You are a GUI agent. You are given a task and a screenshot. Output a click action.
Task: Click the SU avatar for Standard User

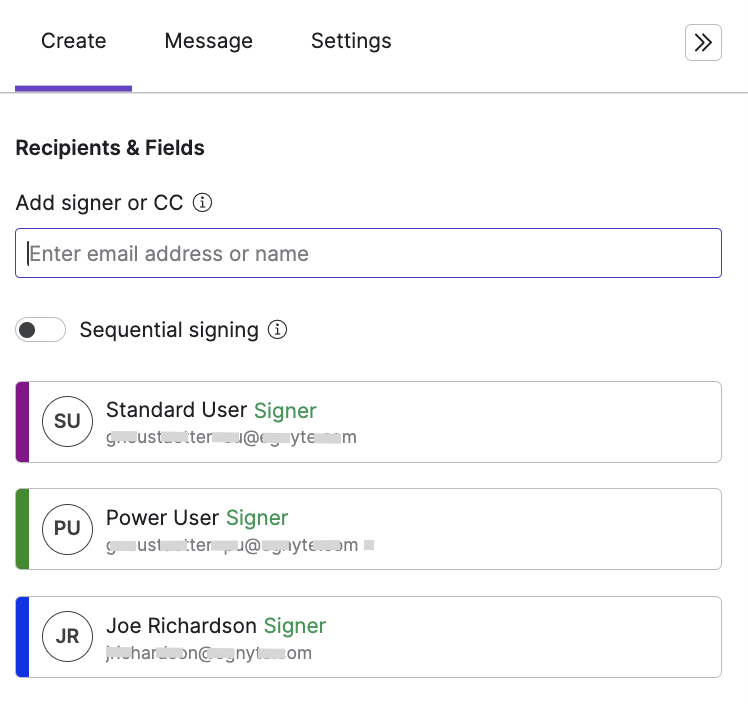pos(67,422)
